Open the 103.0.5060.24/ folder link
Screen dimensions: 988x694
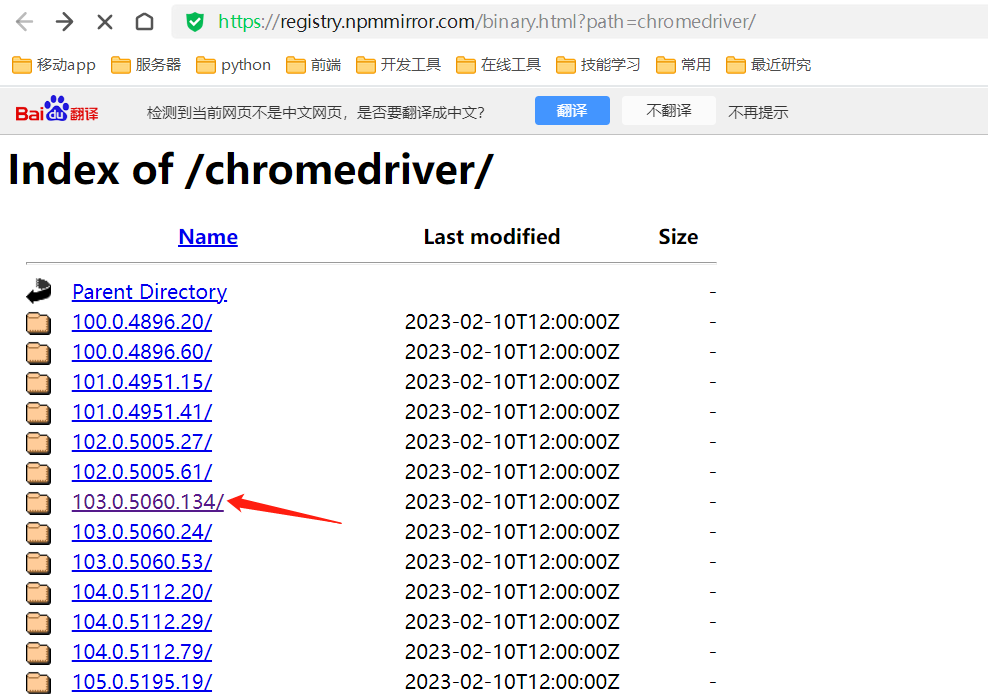pos(142,532)
